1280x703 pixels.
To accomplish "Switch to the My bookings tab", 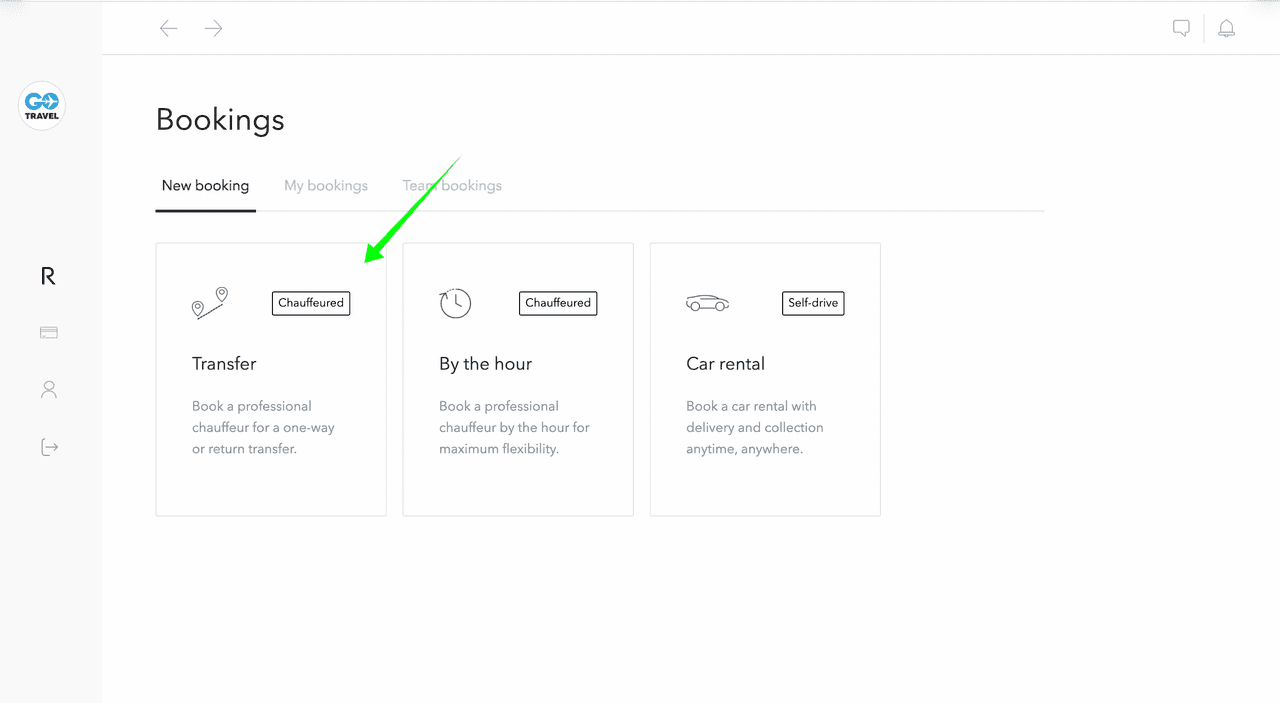I will (x=326, y=186).
